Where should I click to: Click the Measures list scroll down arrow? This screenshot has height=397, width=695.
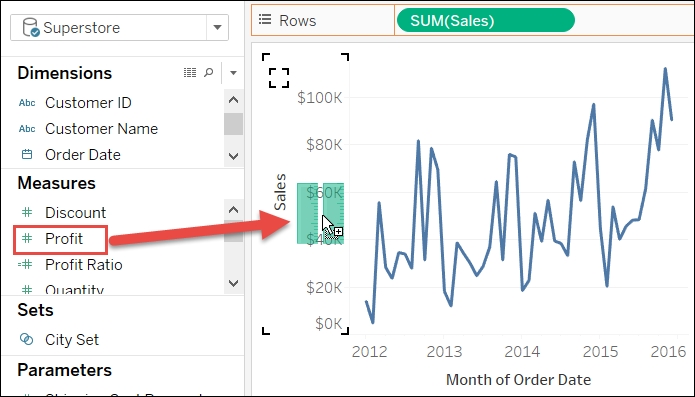(x=234, y=283)
